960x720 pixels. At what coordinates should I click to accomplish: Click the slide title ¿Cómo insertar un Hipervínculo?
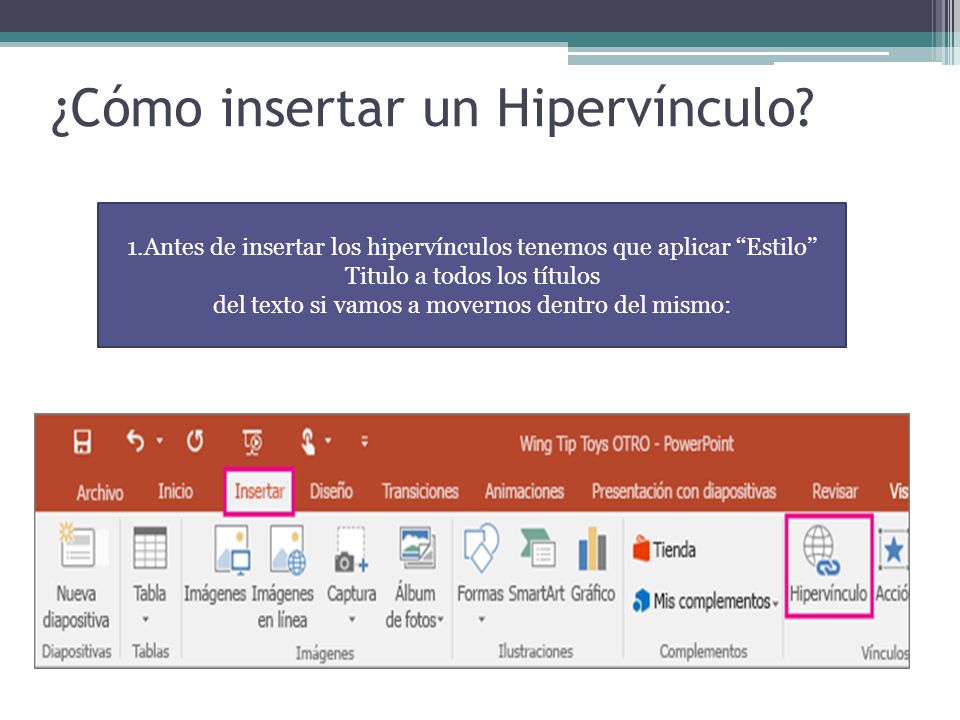click(x=432, y=108)
